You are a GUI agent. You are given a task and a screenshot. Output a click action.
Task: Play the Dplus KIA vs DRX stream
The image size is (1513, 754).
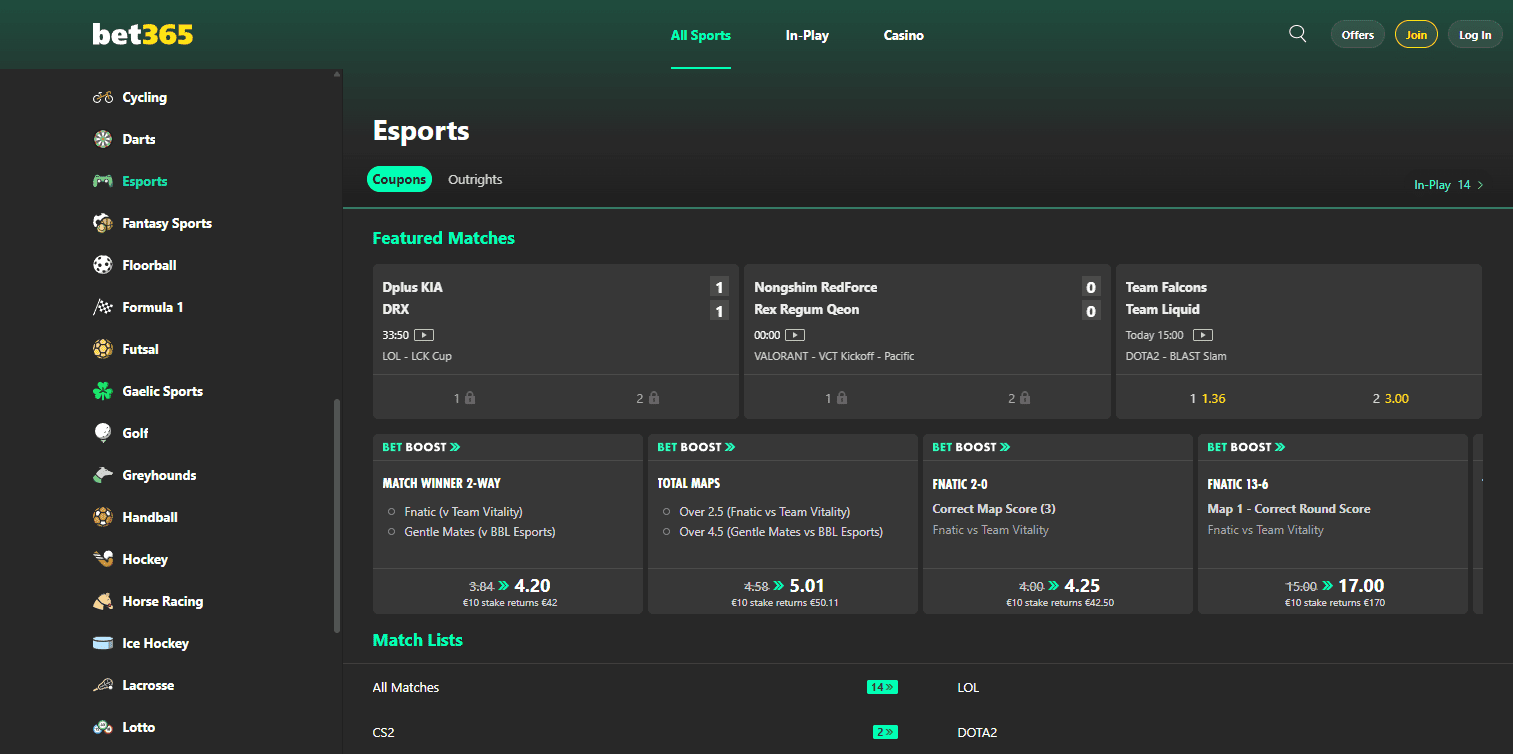pos(424,334)
